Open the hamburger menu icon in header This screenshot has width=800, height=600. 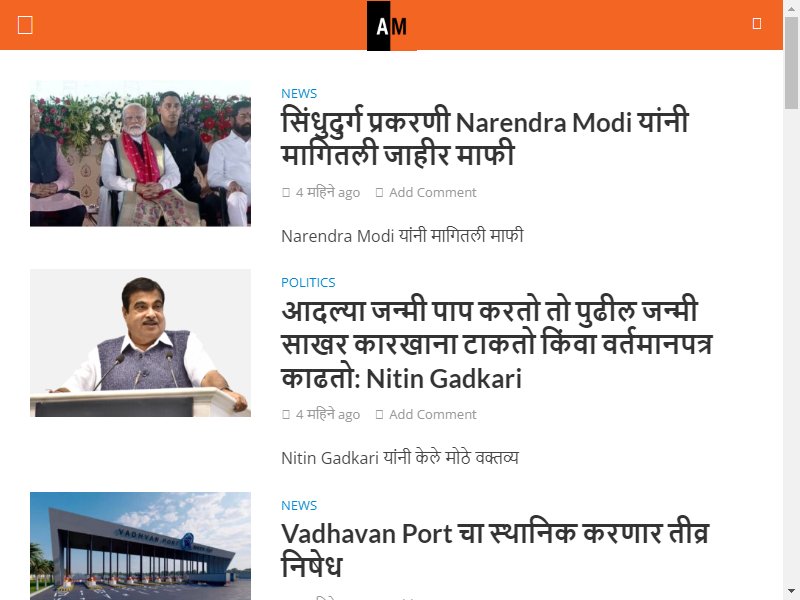coord(25,24)
